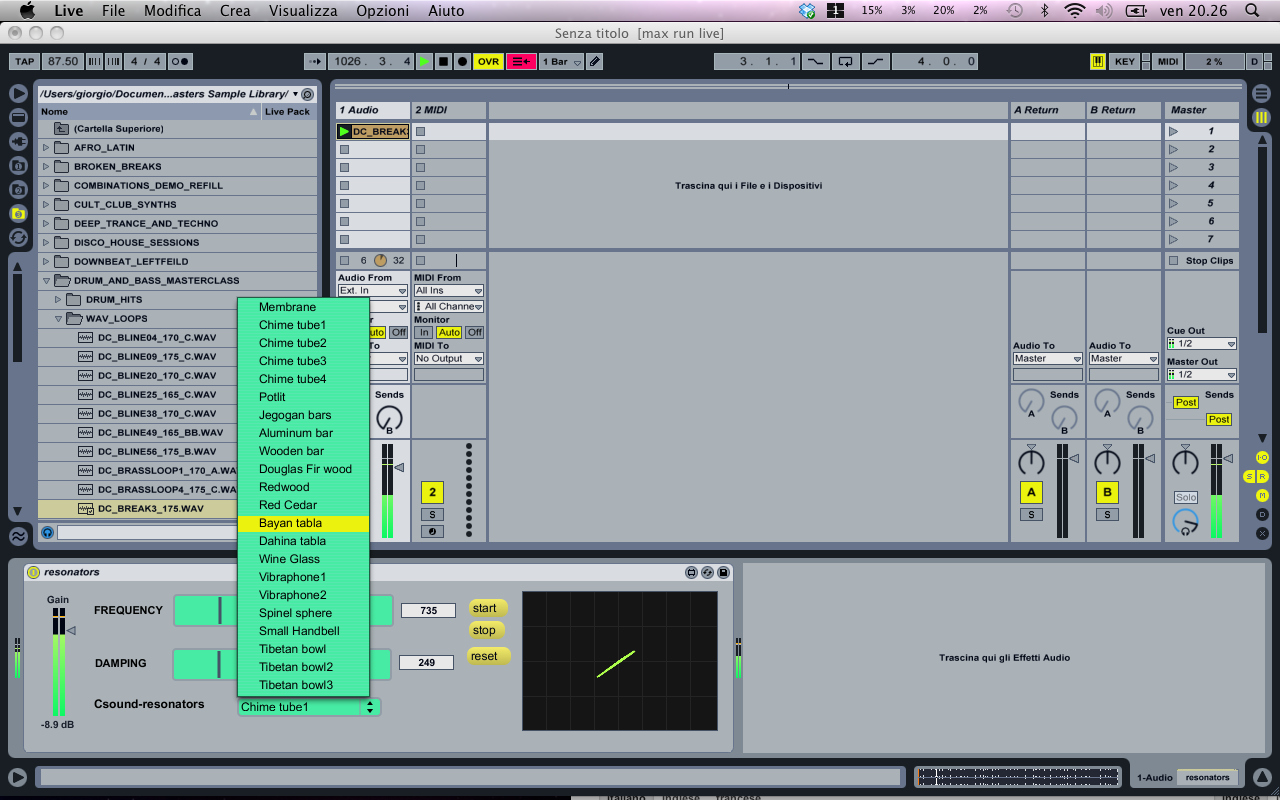The image size is (1280, 800).
Task: Open the Modifica menu
Action: [x=172, y=10]
